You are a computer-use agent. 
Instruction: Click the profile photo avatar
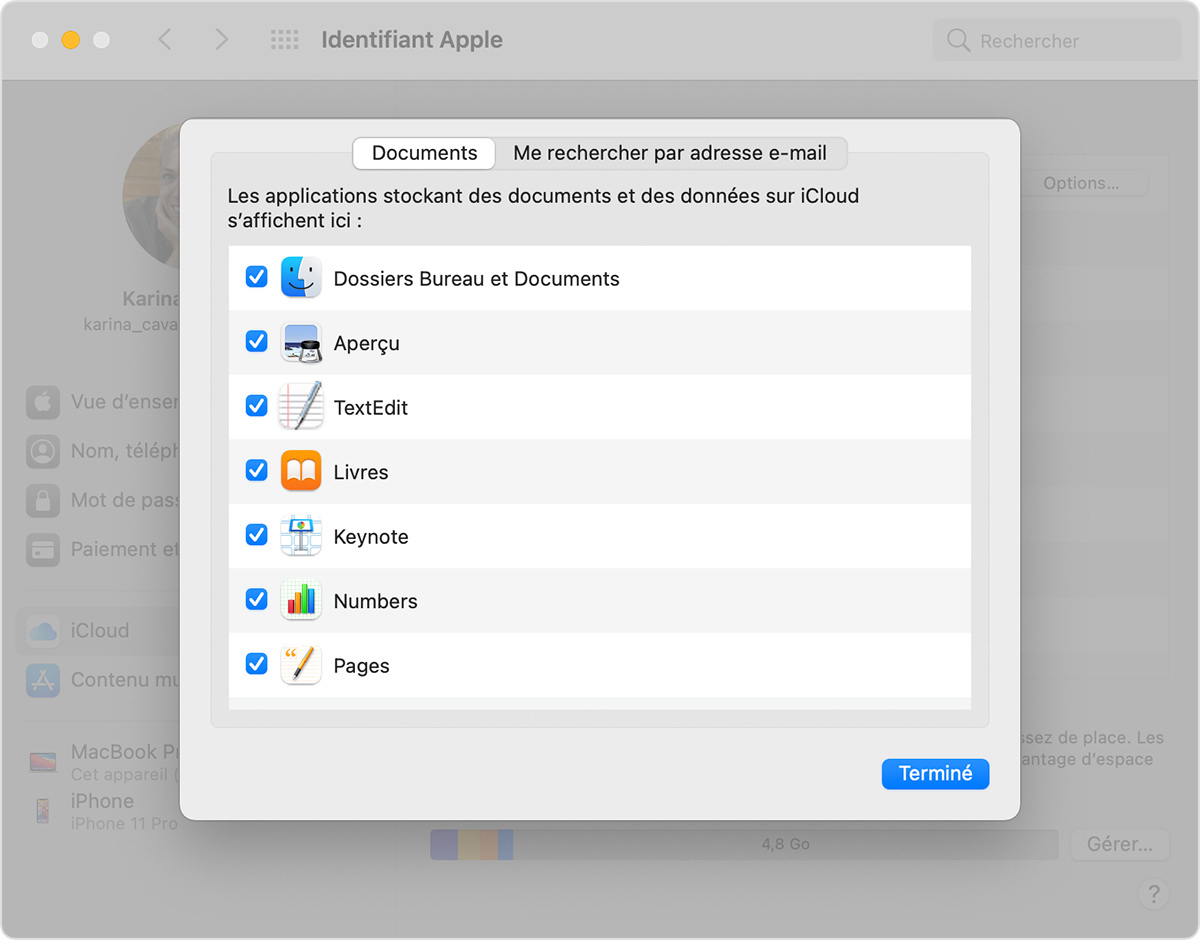152,195
